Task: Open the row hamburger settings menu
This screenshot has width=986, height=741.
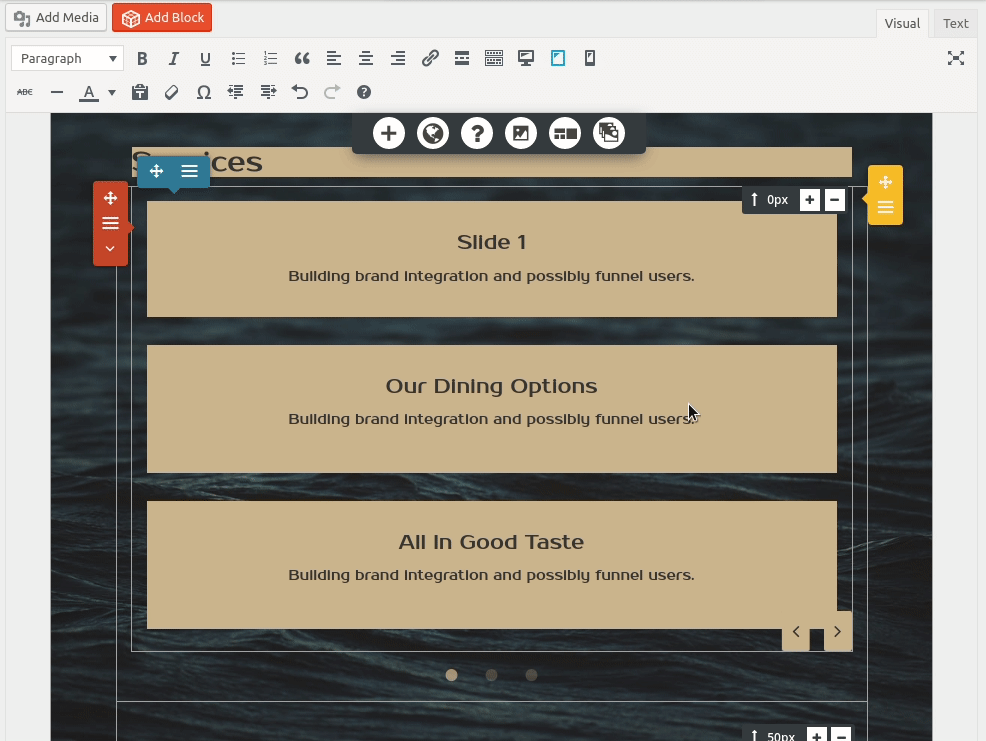Action: click(x=190, y=171)
